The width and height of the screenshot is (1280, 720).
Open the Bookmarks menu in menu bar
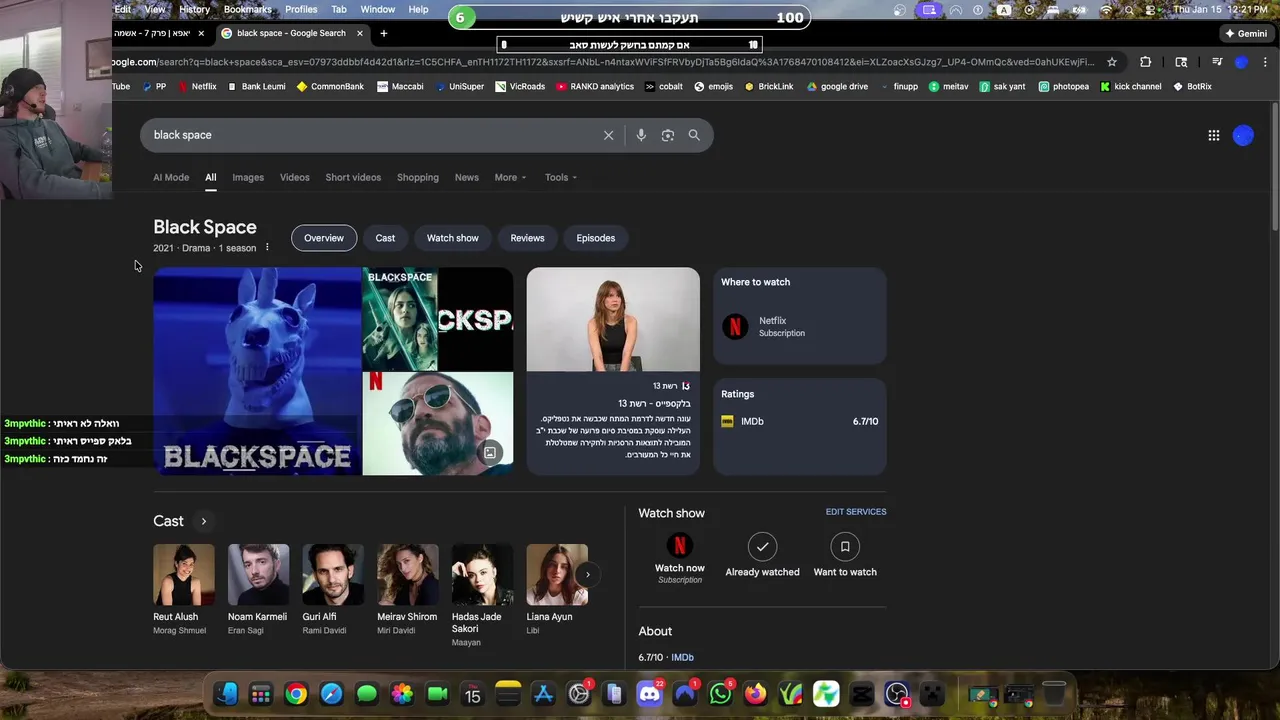(247, 9)
